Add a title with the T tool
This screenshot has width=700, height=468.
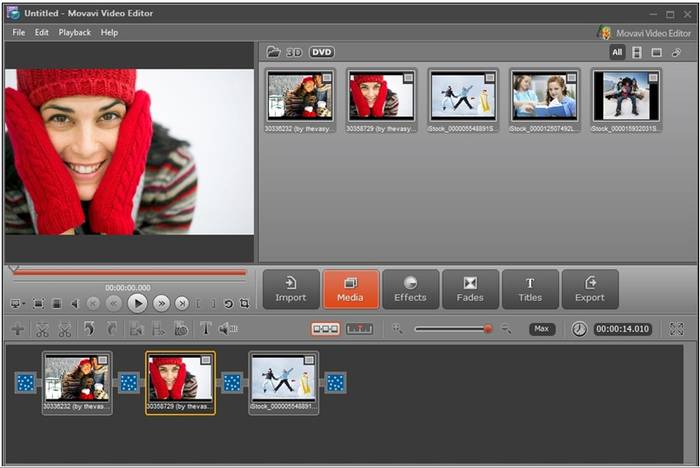206,329
